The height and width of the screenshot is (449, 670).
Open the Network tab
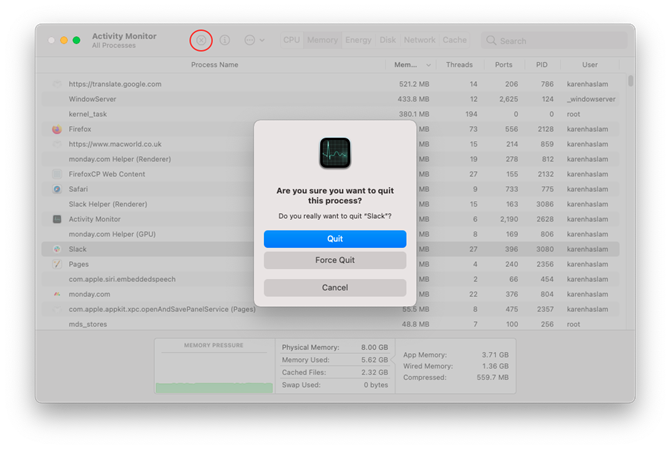pos(419,40)
